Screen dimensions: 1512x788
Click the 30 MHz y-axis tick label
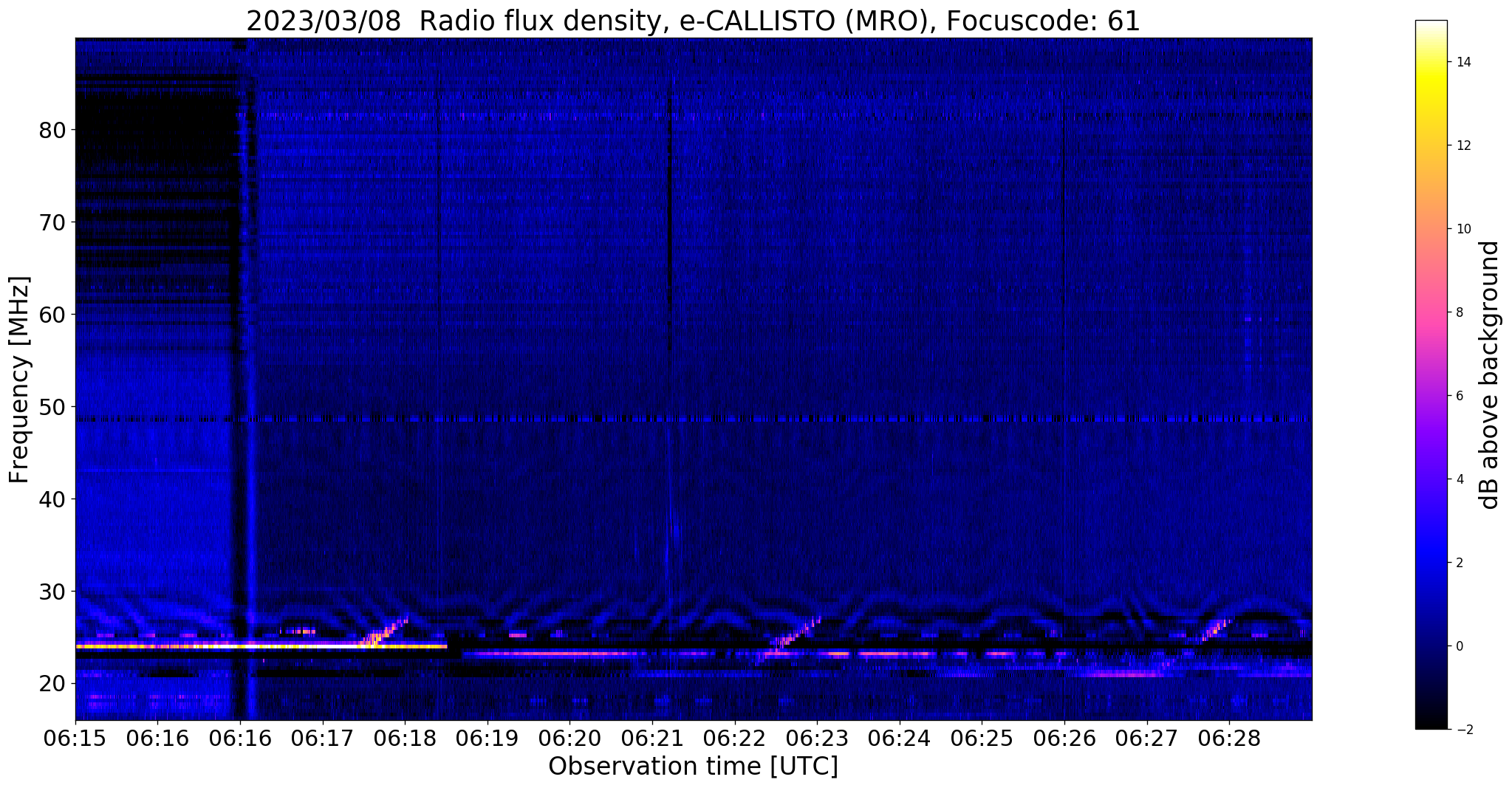pyautogui.click(x=52, y=592)
